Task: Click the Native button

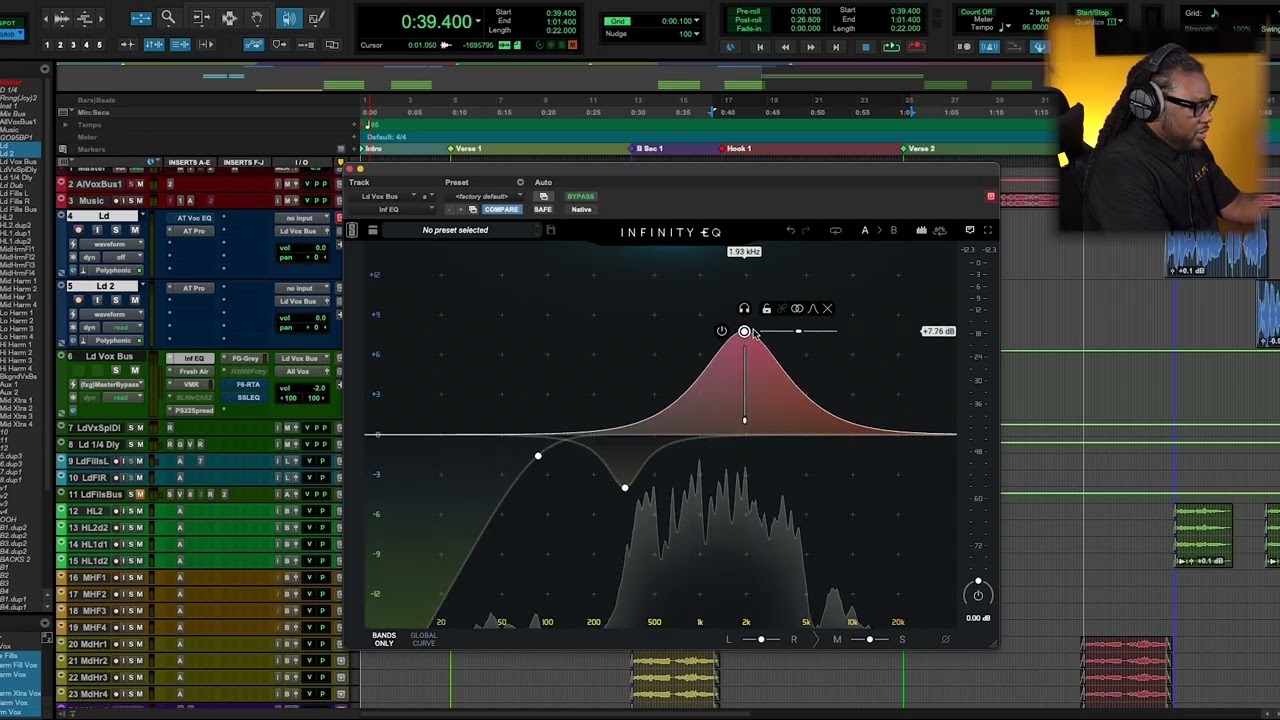Action: point(581,210)
